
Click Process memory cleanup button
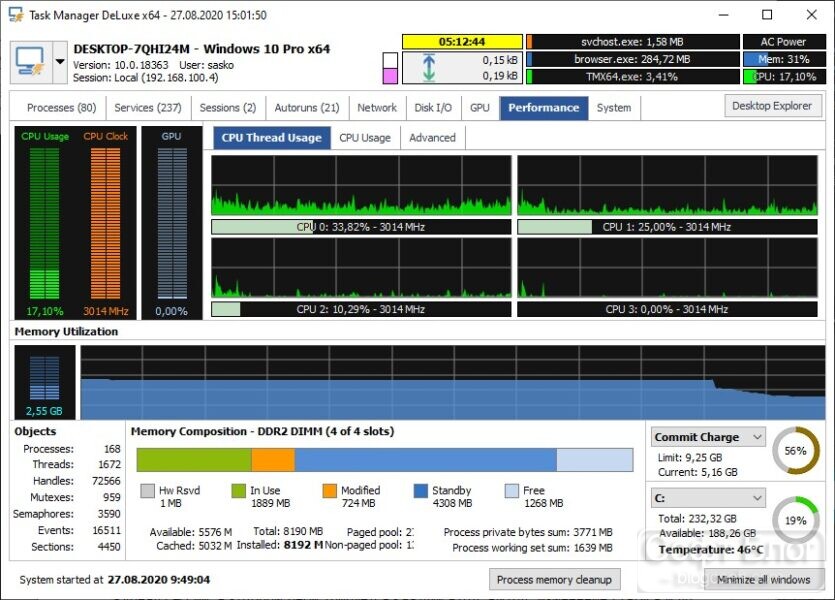click(x=554, y=579)
